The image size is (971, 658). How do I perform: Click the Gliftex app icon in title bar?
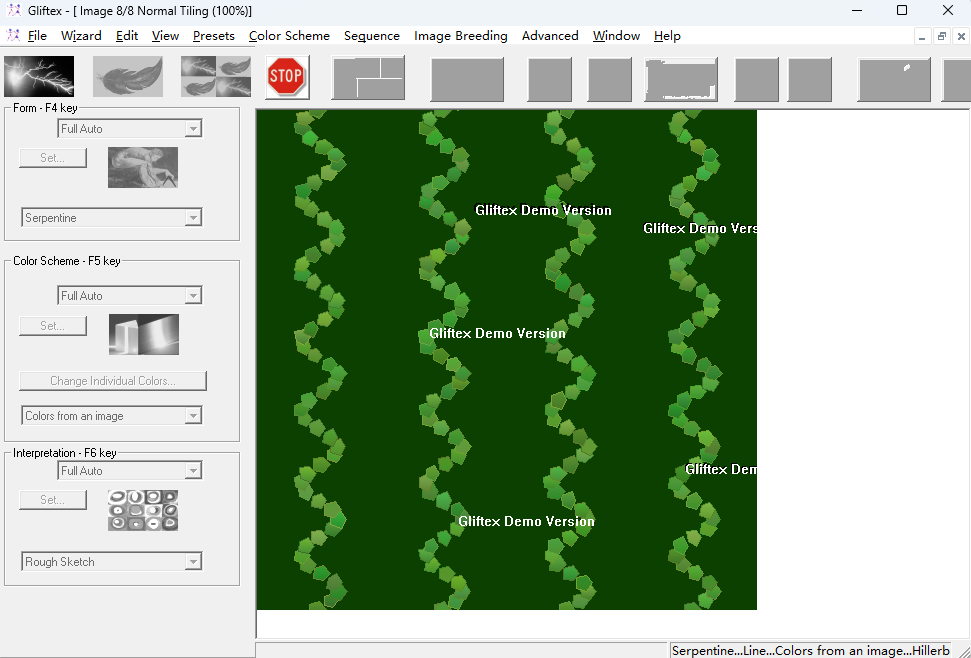click(14, 11)
